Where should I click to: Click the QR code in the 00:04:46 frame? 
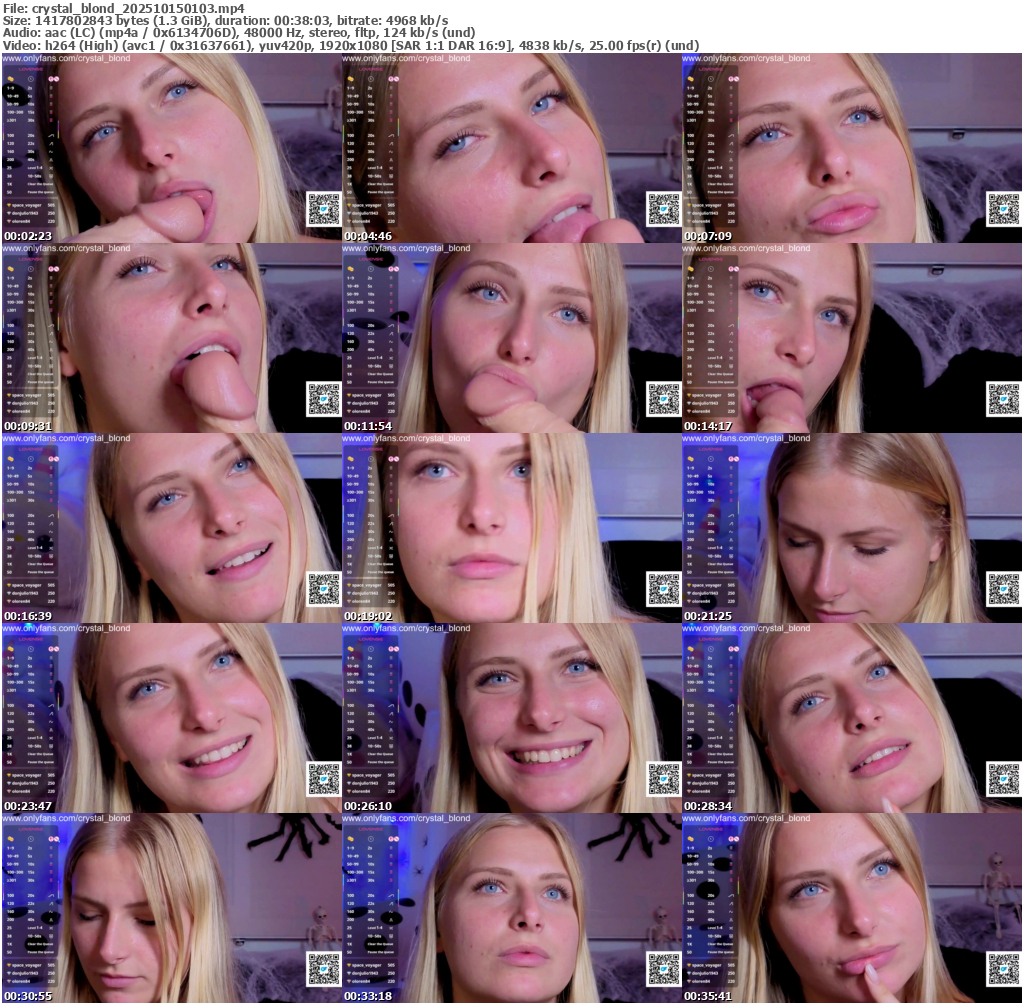(x=663, y=209)
